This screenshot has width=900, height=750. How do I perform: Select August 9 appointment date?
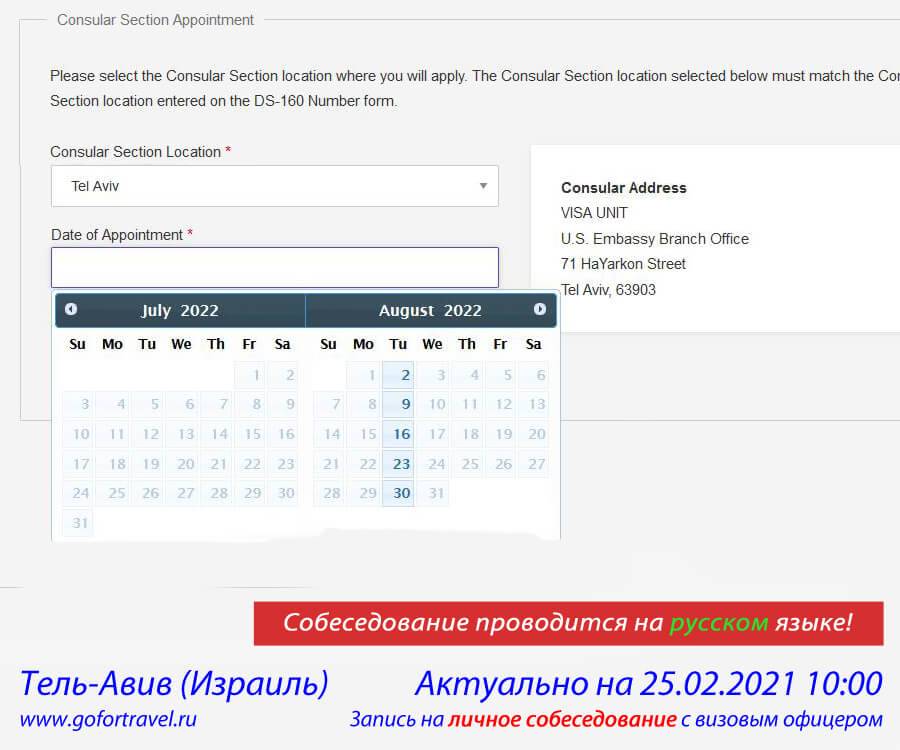[398, 405]
